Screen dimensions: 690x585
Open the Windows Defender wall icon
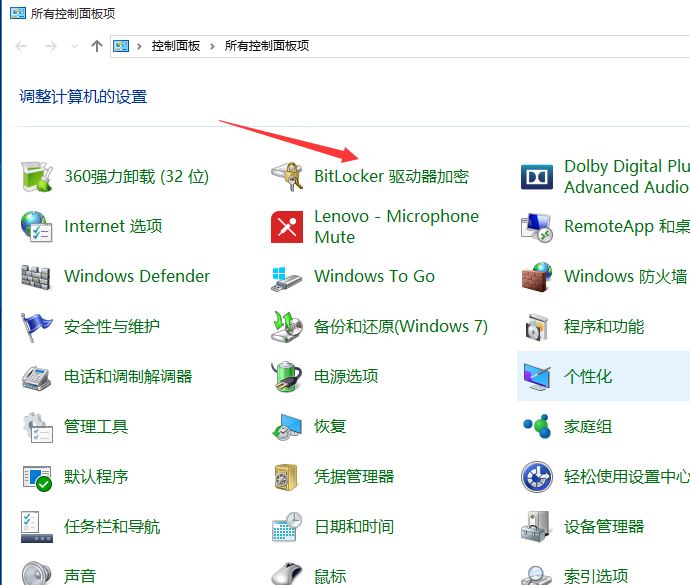[36, 277]
